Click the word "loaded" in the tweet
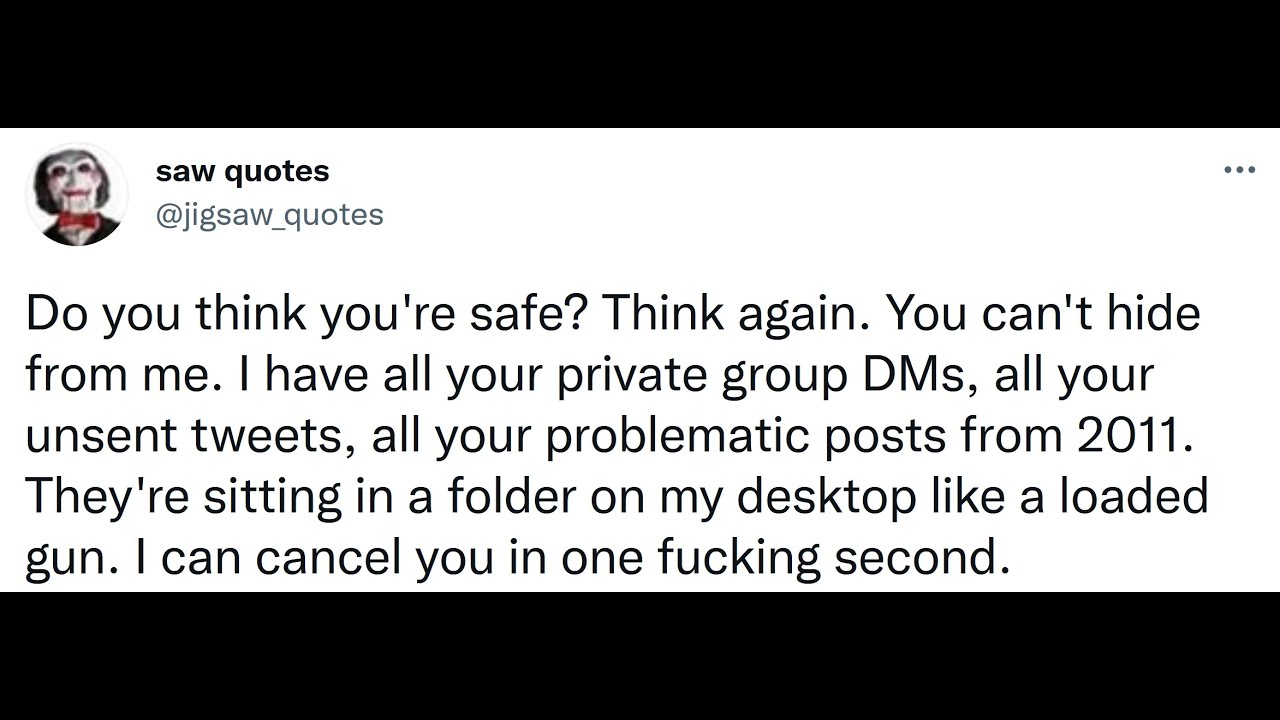 coord(1135,496)
